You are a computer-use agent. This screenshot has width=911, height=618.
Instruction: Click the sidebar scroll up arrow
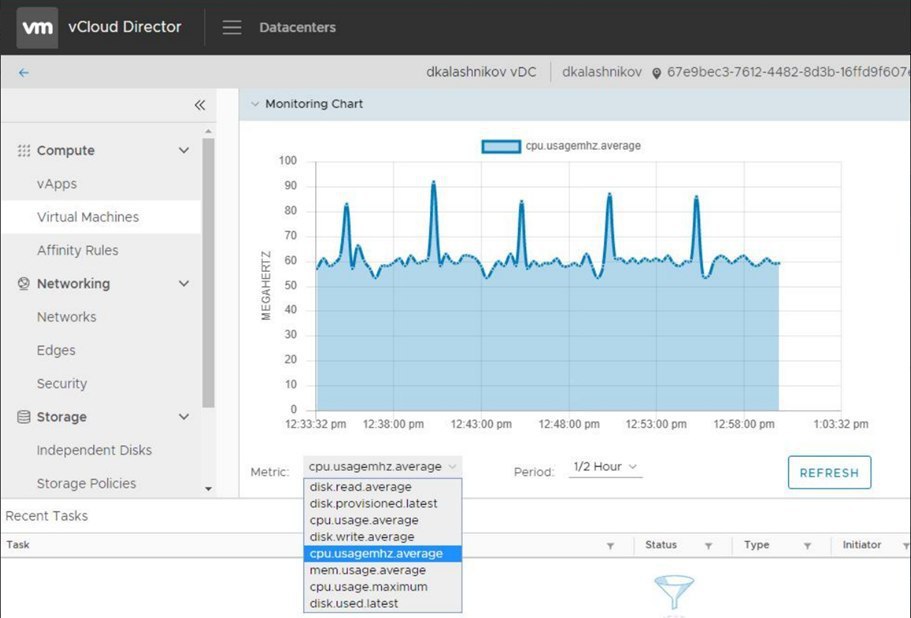coord(209,132)
